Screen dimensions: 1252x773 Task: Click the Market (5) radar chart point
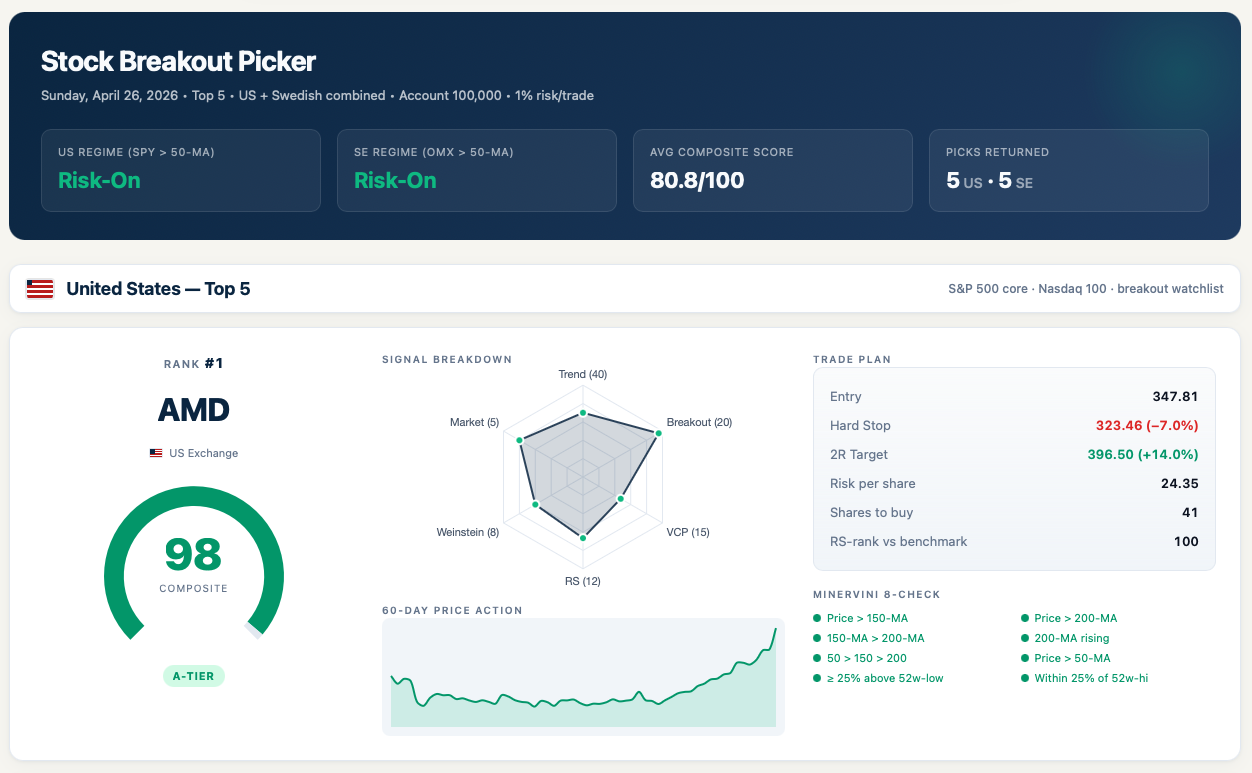[519, 440]
